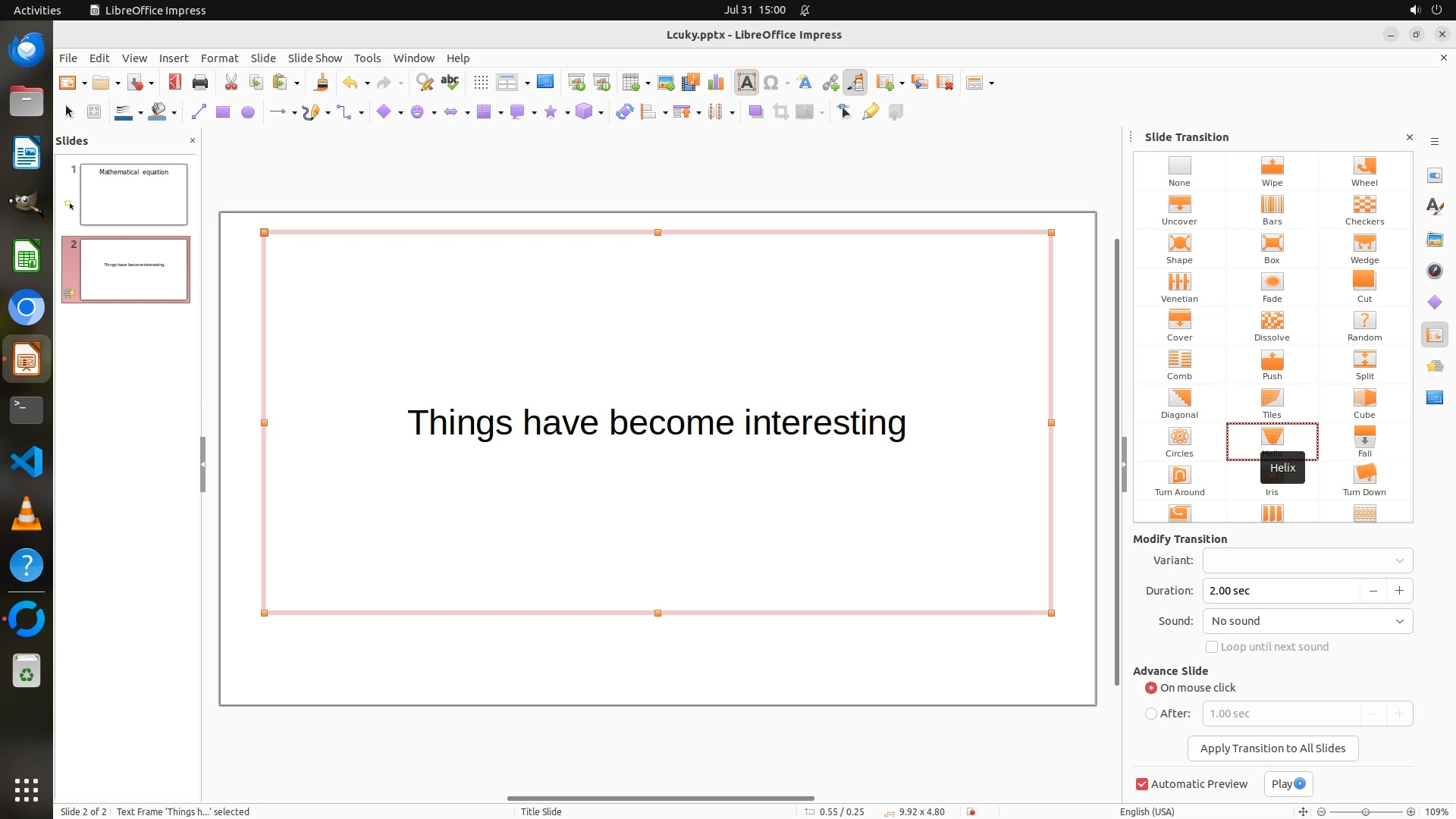
Task: Choose On mouse click radio option
Action: [x=1151, y=688]
